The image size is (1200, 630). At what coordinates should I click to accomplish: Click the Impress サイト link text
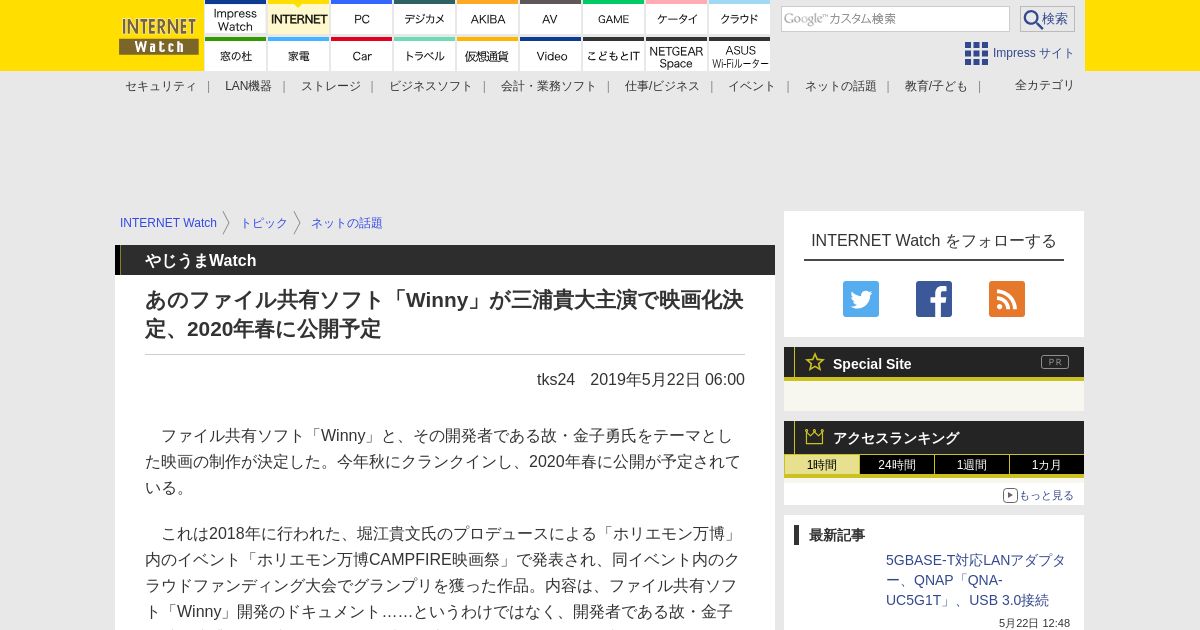[1034, 53]
